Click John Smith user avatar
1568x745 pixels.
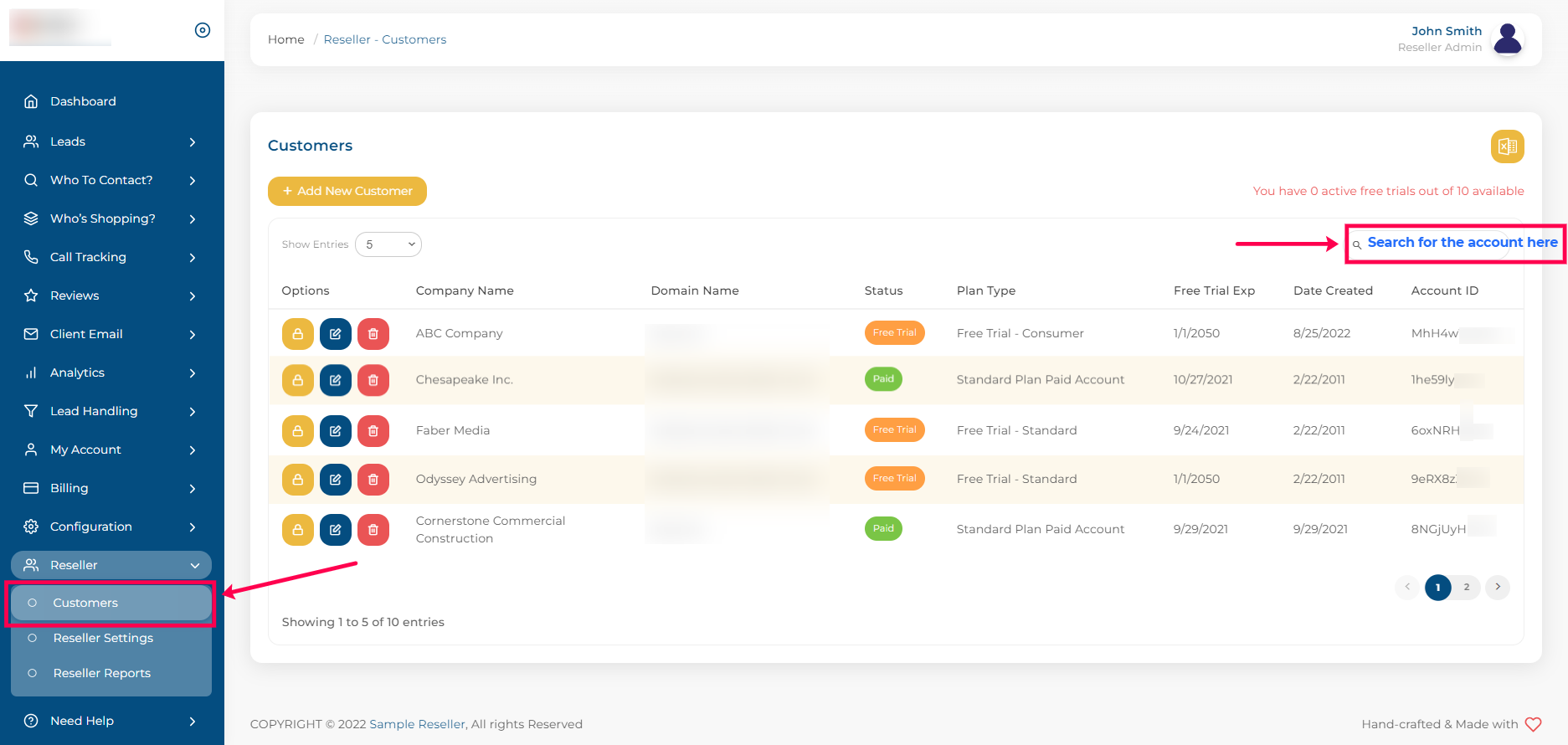(x=1508, y=39)
